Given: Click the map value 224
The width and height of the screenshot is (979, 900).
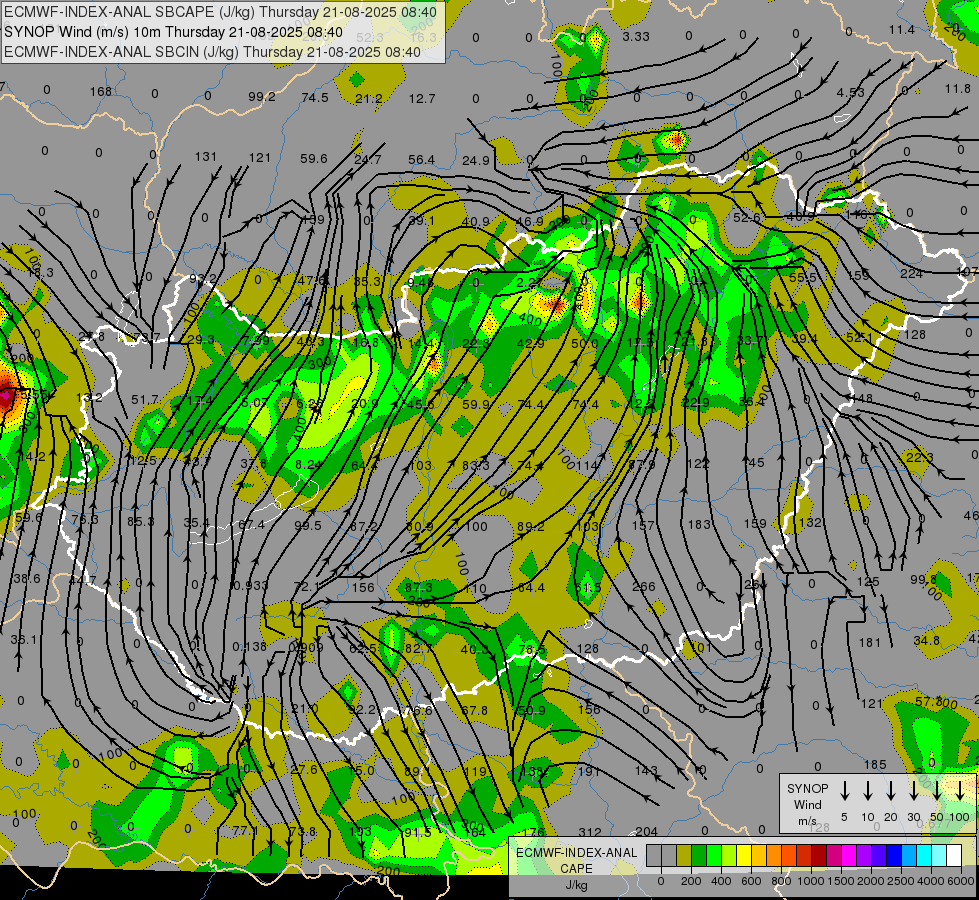Looking at the screenshot, I should (912, 274).
